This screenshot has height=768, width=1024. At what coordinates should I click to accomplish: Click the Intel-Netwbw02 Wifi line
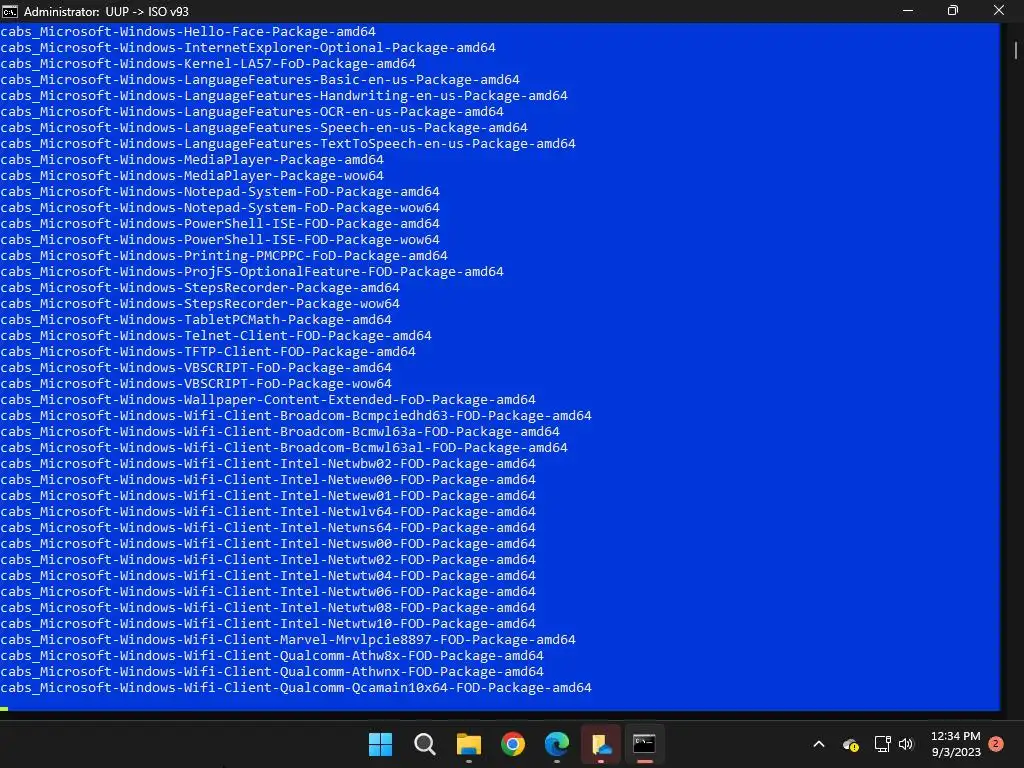click(268, 464)
